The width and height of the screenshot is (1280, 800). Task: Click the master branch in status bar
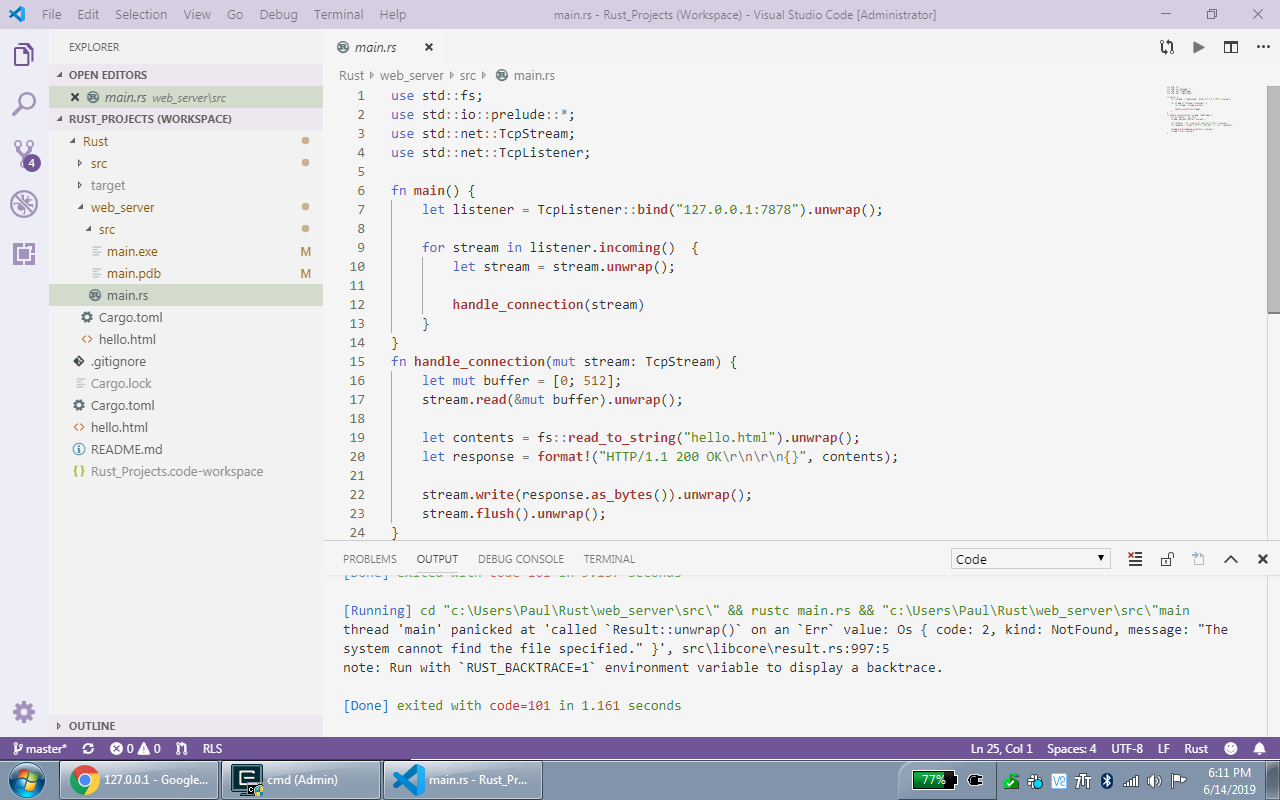pos(40,748)
